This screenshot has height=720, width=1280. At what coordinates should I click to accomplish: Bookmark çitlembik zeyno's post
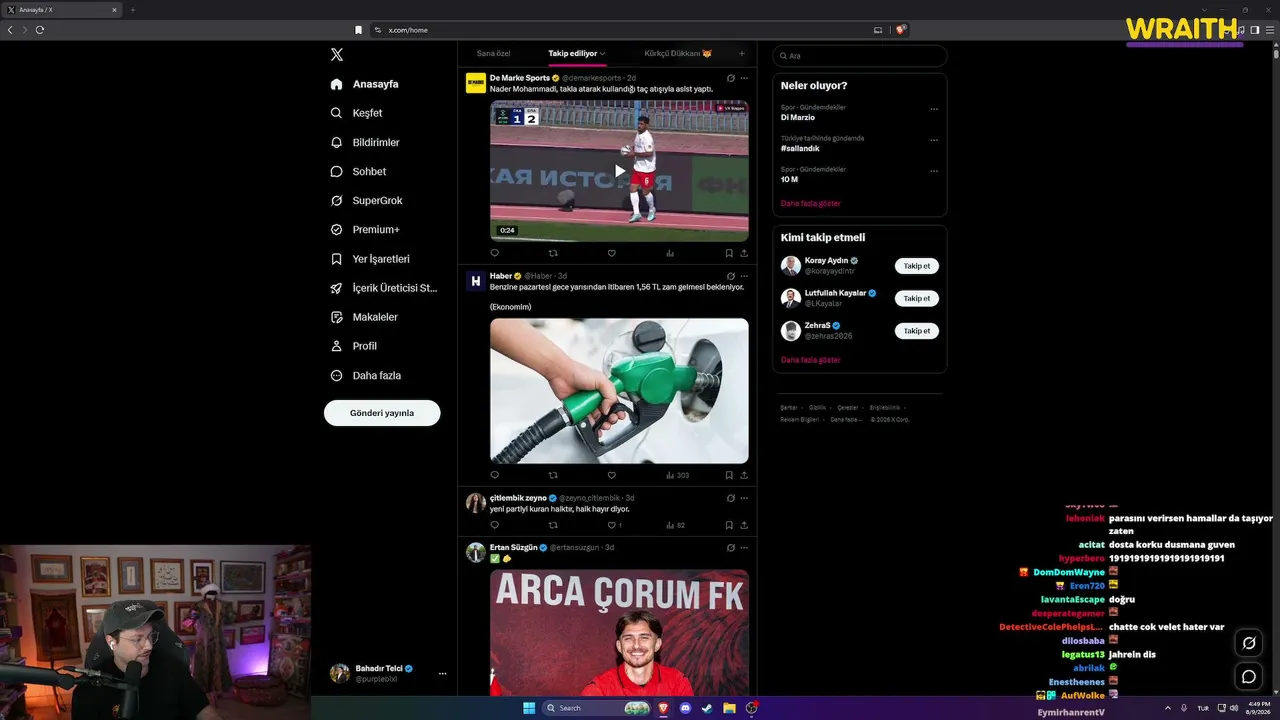coord(729,525)
